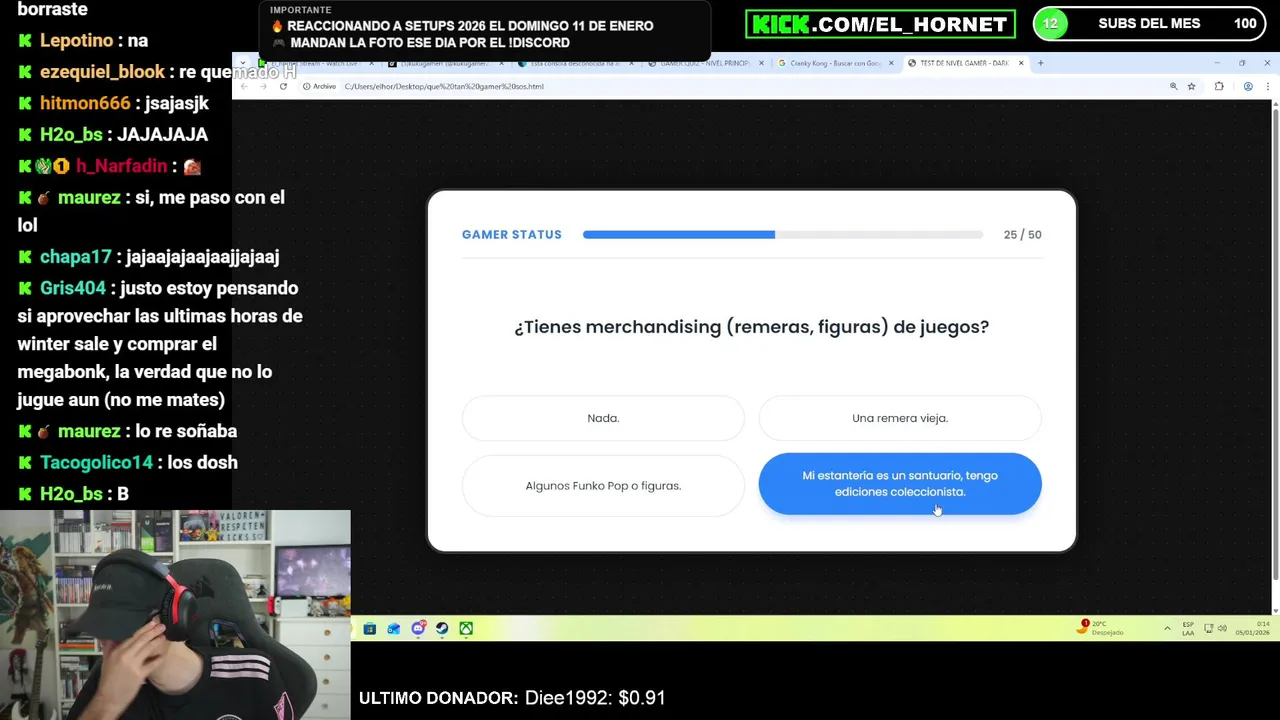Open Discord from the taskbar
This screenshot has width=1280, height=720.
(x=418, y=629)
